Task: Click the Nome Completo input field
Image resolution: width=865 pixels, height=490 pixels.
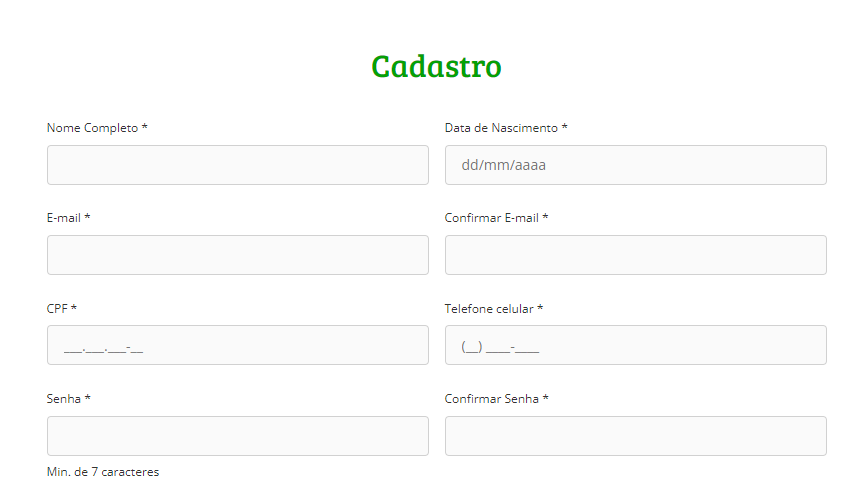Action: point(237,165)
